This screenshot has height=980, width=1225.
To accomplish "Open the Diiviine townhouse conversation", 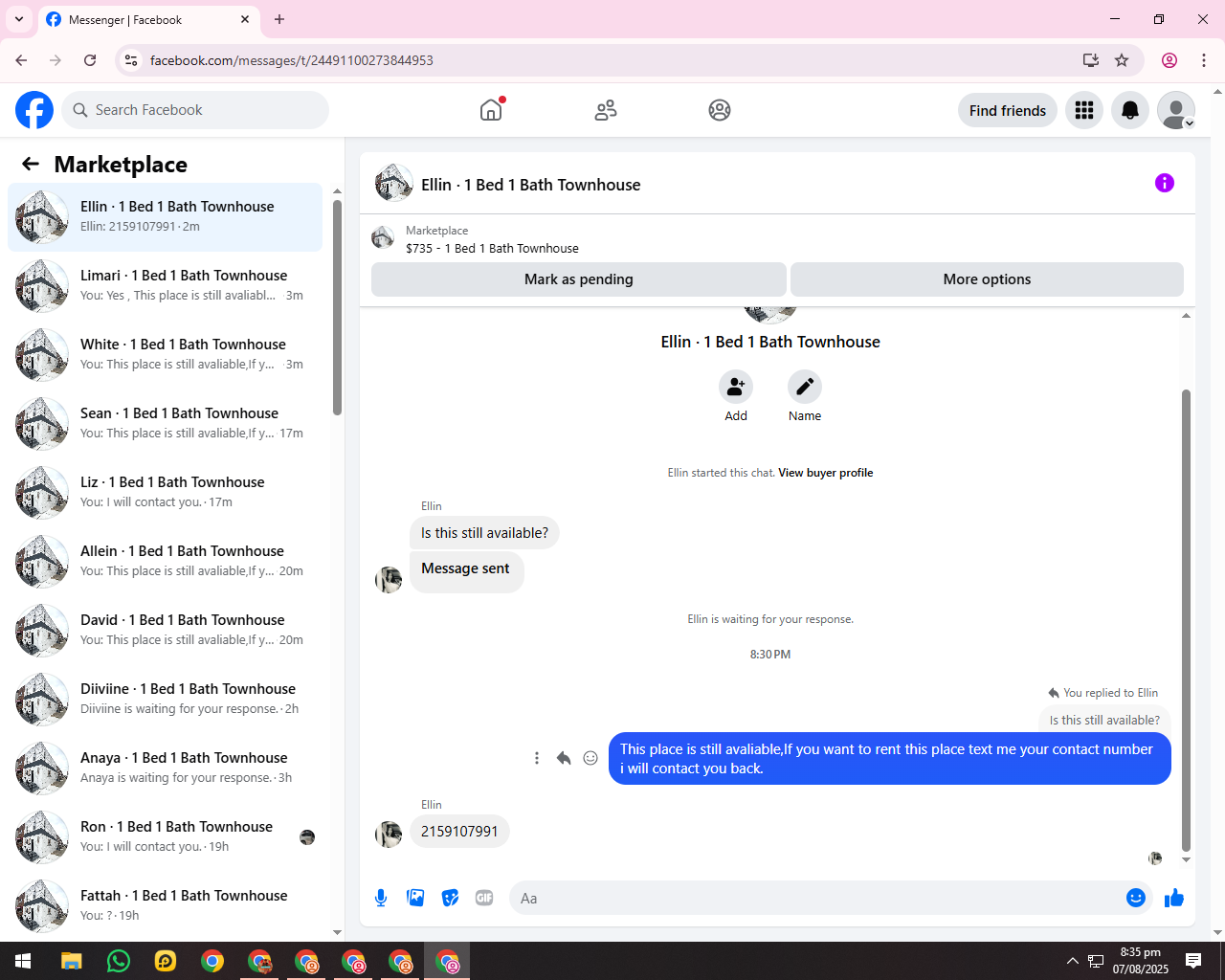I will (166, 699).
